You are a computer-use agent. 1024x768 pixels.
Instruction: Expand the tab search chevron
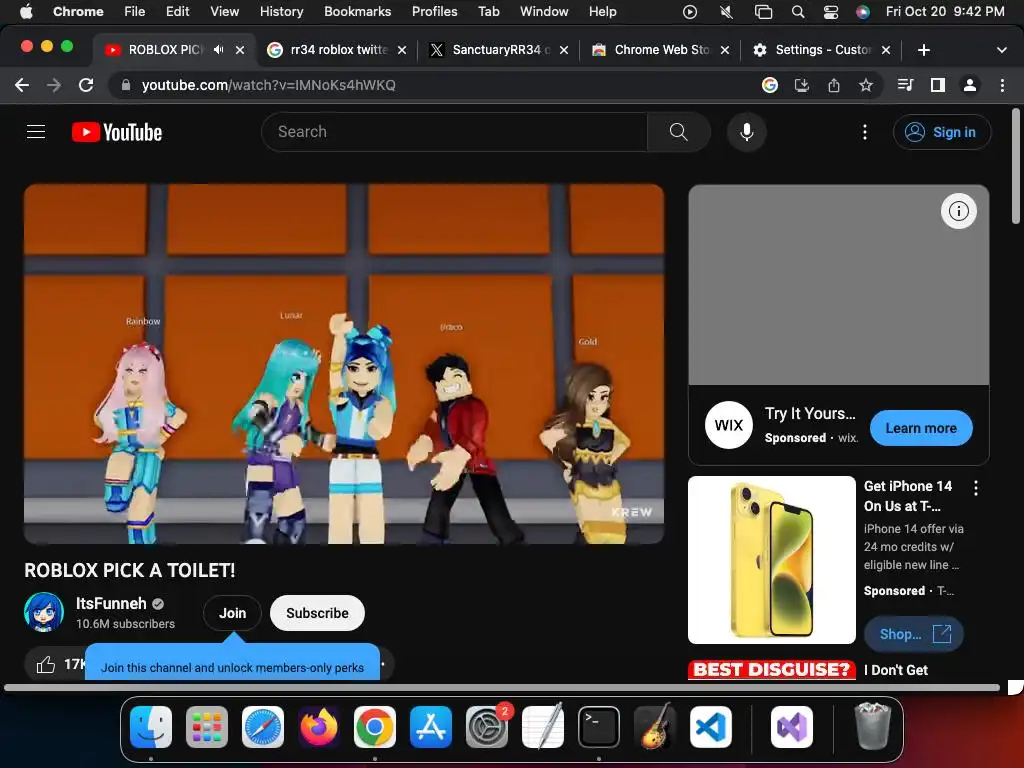coord(1001,50)
